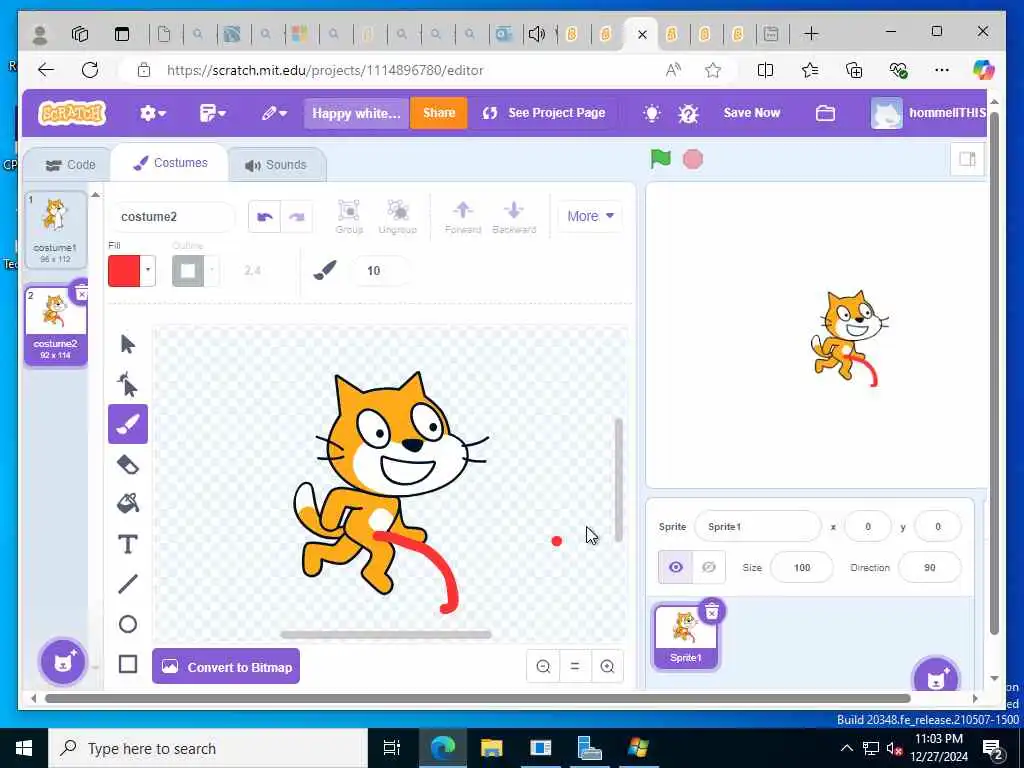Show the sprite with eye icon
The height and width of the screenshot is (768, 1024).
tap(675, 567)
